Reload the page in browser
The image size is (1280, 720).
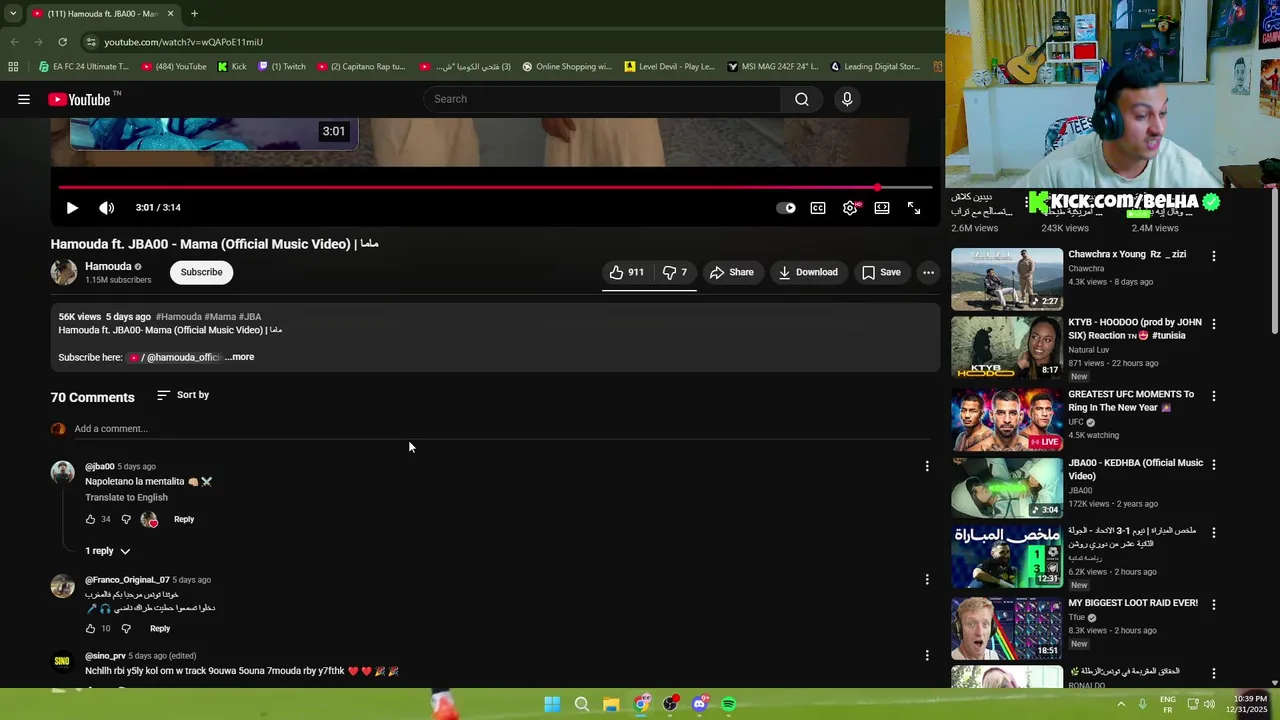click(x=62, y=42)
